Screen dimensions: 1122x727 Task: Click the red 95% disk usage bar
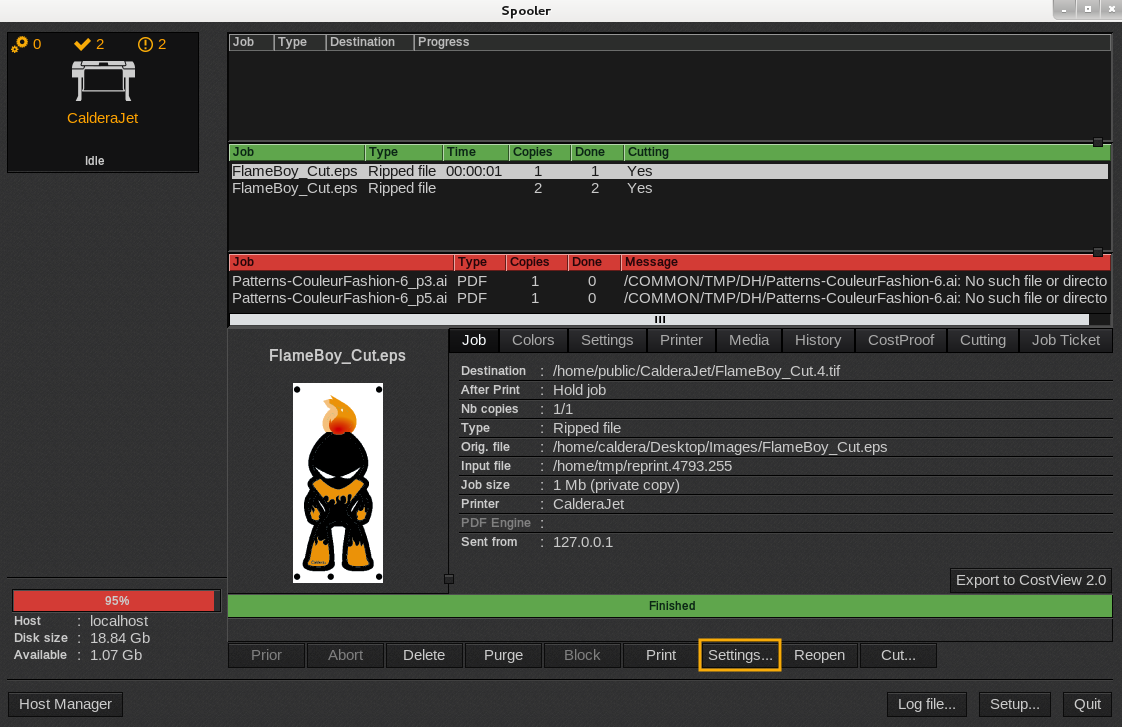pyautogui.click(x=116, y=601)
